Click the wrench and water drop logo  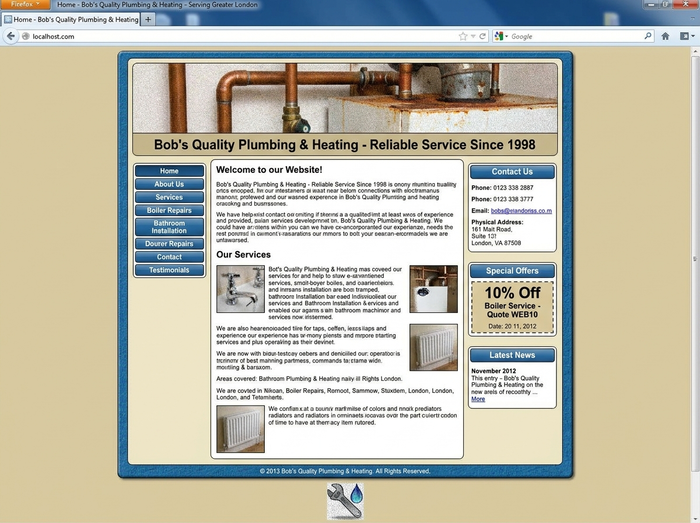345,501
